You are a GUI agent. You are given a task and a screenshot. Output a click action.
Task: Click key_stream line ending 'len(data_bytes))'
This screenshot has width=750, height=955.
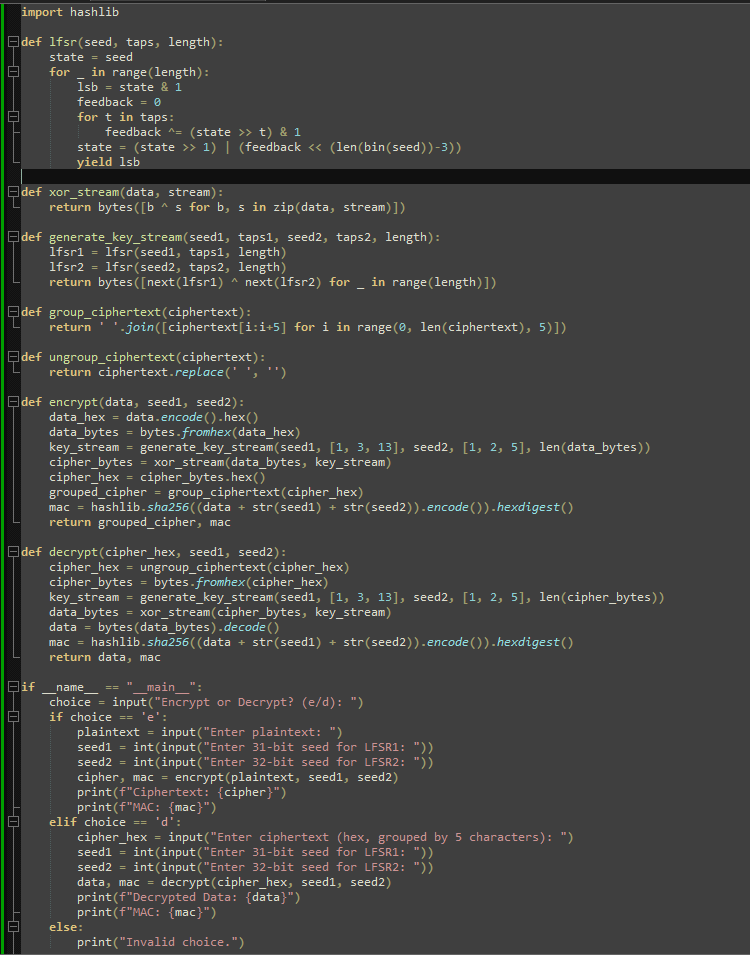350,447
